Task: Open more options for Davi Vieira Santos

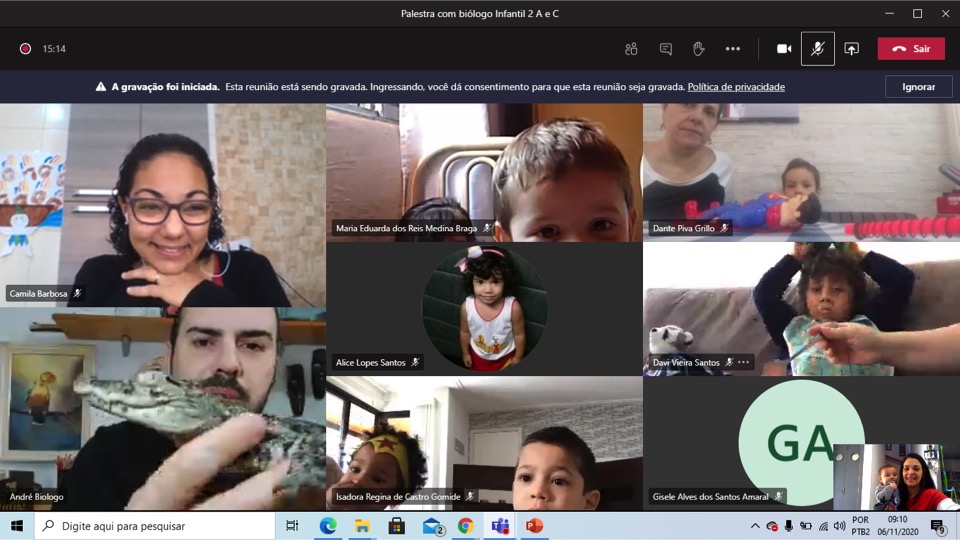Action: [x=744, y=363]
